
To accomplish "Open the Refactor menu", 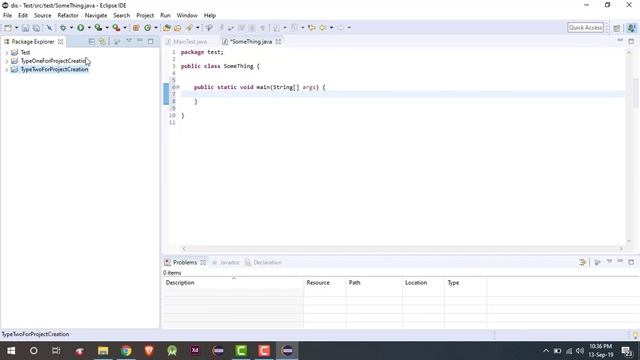I will [68, 15].
